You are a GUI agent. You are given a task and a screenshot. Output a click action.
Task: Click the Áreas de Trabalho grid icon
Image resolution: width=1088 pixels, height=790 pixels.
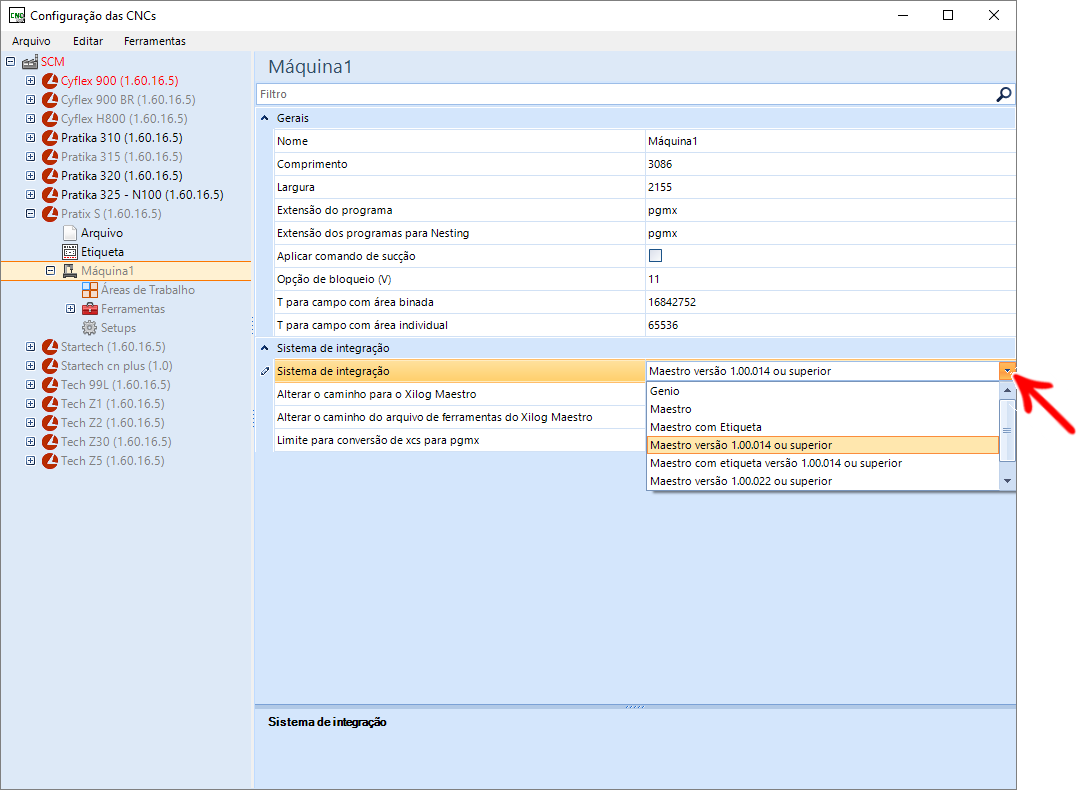coord(90,290)
